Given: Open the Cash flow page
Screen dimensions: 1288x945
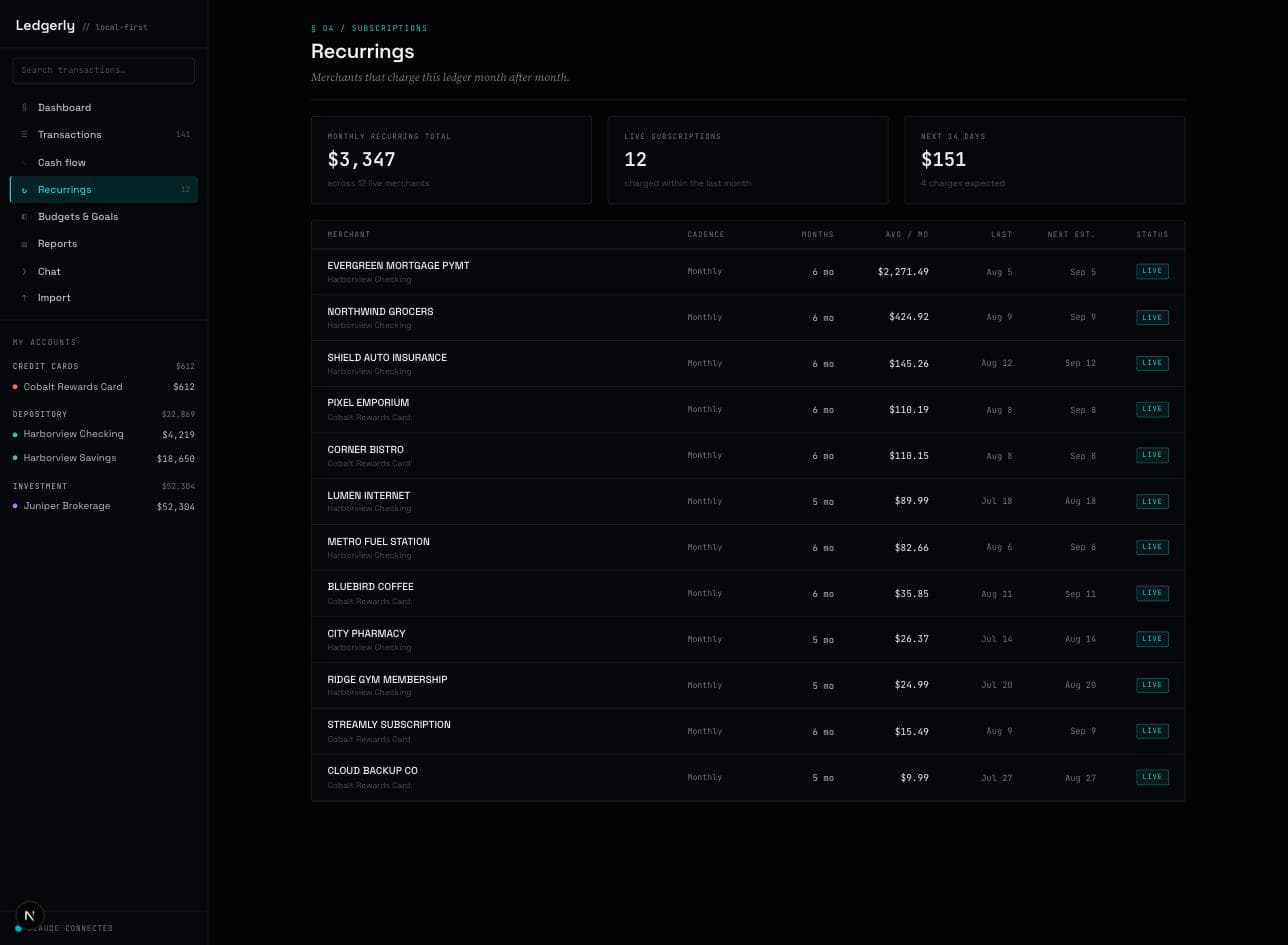Looking at the screenshot, I should [104, 162].
